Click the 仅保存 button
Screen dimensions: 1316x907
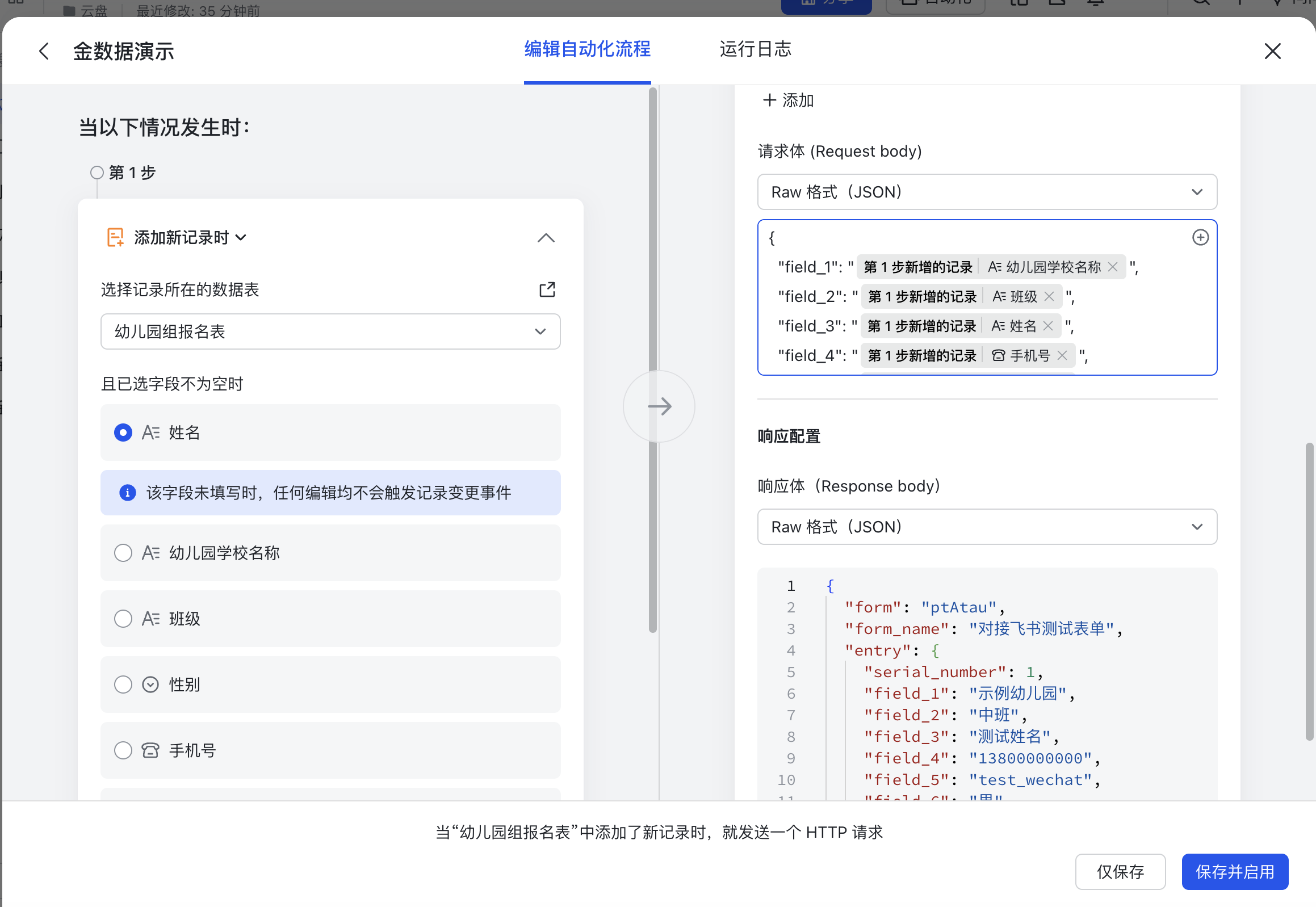pos(1120,872)
